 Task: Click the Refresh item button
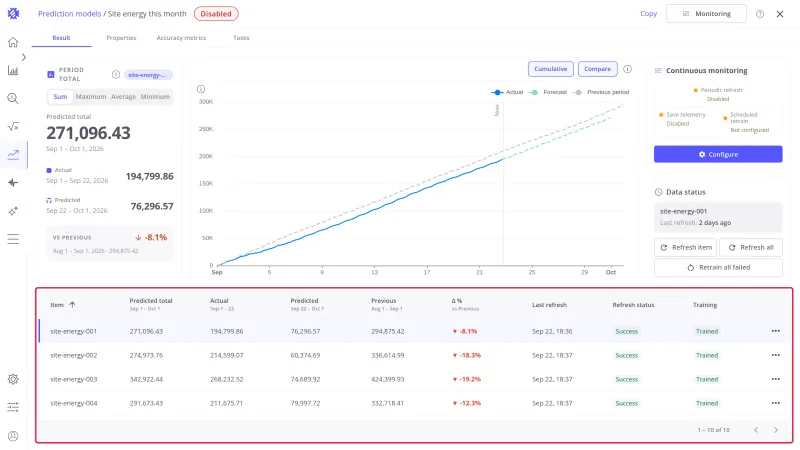point(685,247)
